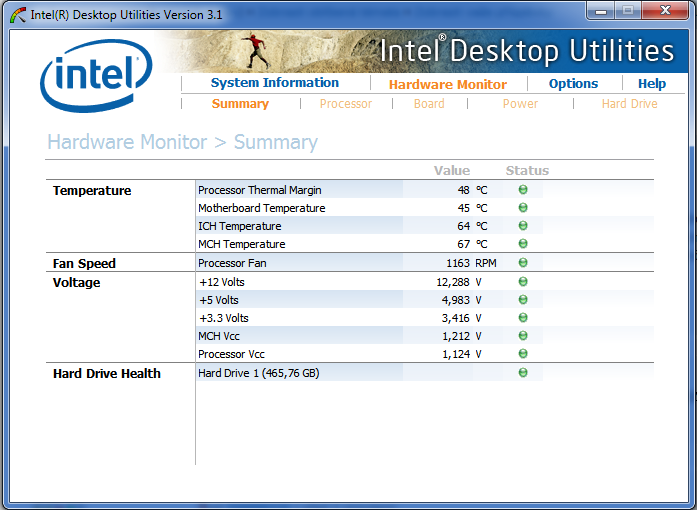697x510 pixels.
Task: Click the Value column header
Action: click(452, 170)
